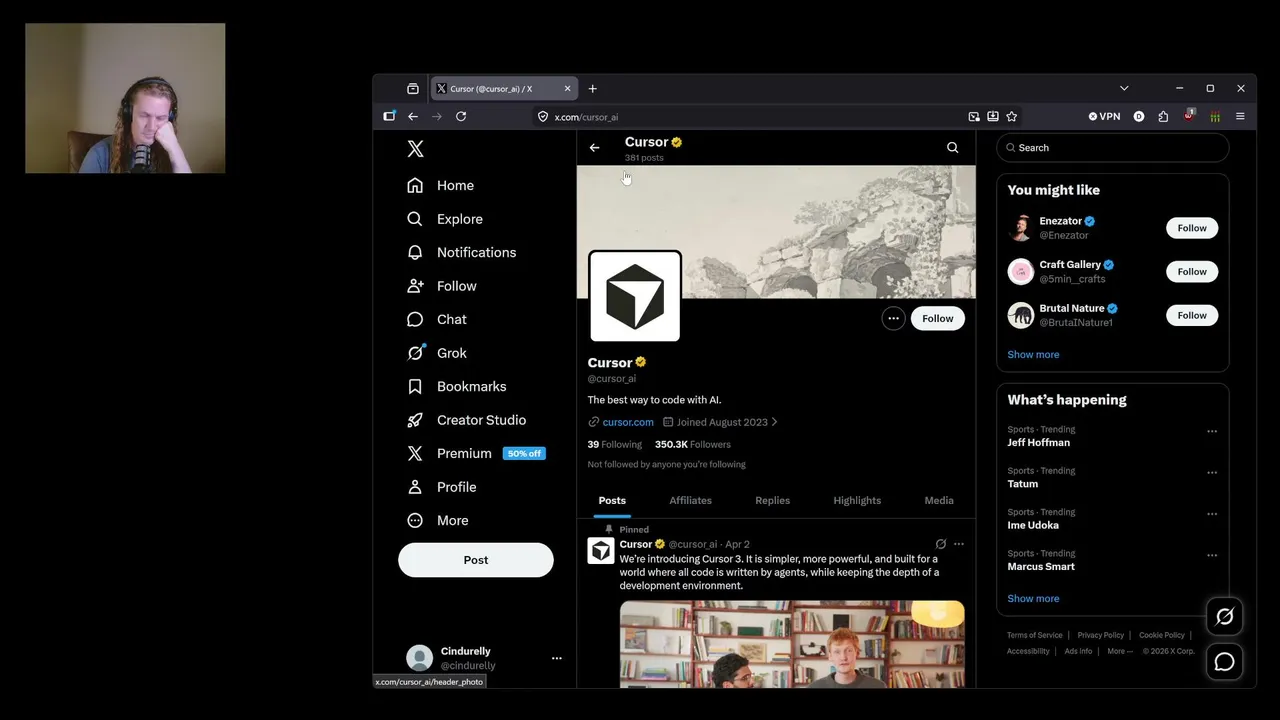This screenshot has width=1280, height=720.
Task: Switch to the Replies tab
Action: coord(772,500)
